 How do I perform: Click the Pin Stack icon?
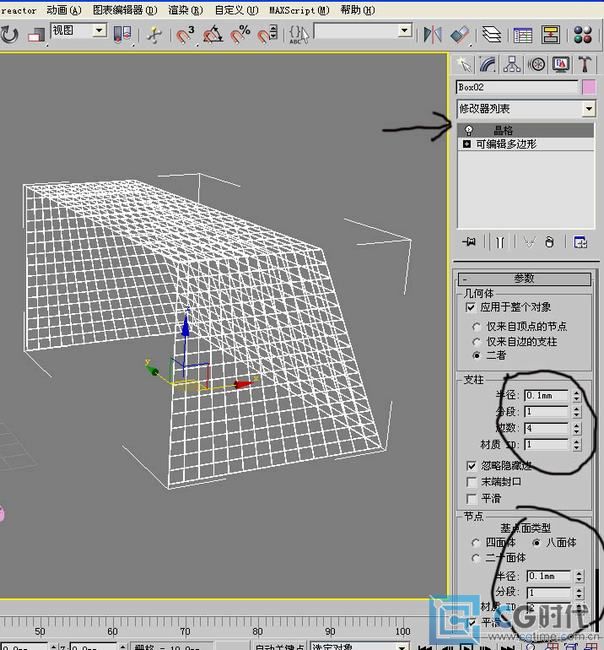click(469, 242)
